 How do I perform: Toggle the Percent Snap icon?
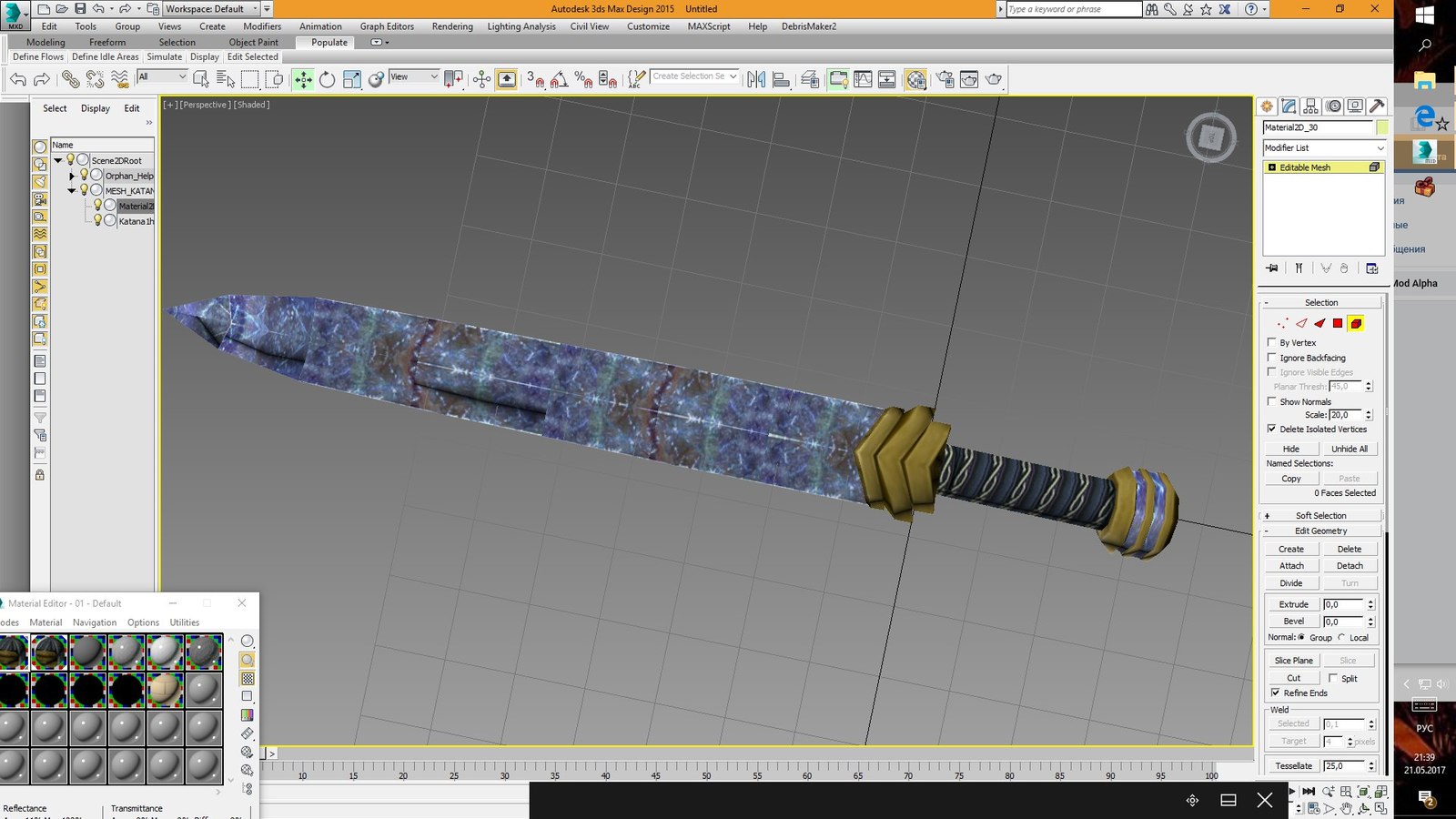pos(583,80)
